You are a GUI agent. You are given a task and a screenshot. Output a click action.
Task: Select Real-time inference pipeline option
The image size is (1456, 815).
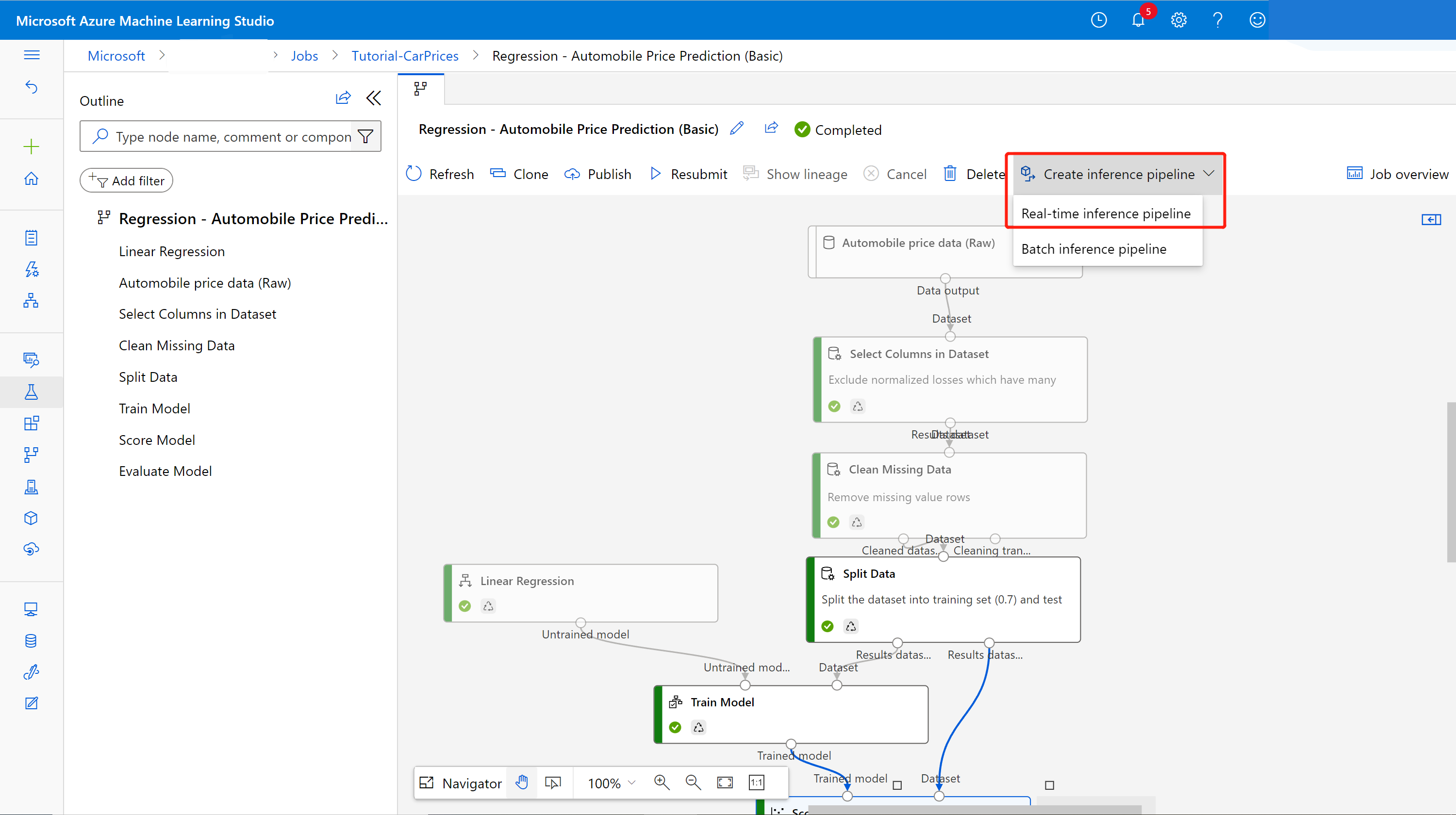point(1106,213)
